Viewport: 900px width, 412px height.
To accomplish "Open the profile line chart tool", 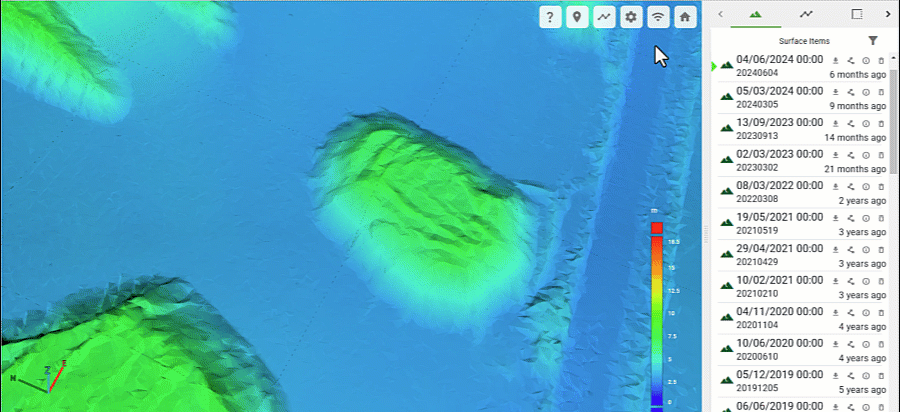I will [x=604, y=17].
